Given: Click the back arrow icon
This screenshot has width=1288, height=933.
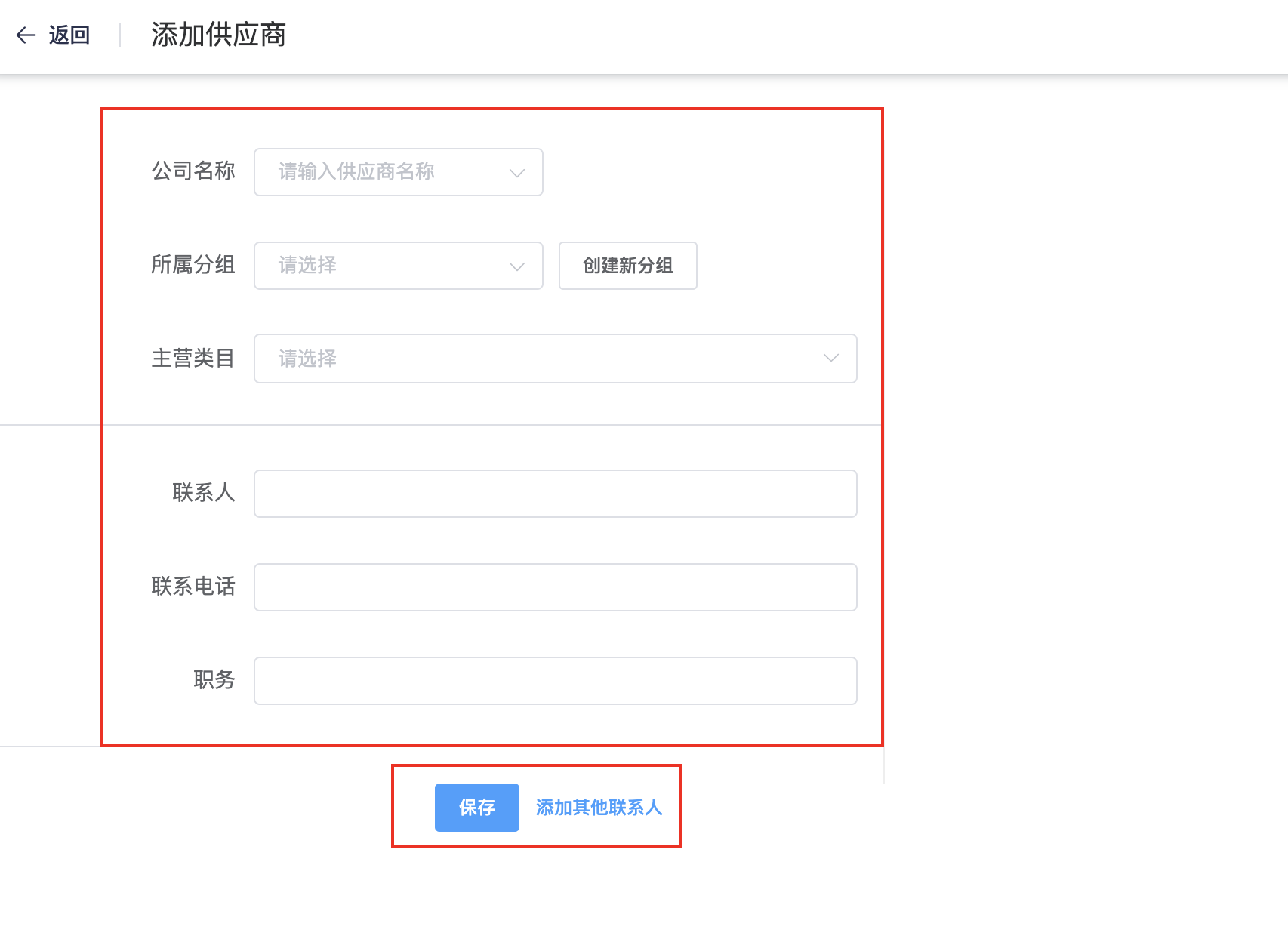Looking at the screenshot, I should 26,35.
